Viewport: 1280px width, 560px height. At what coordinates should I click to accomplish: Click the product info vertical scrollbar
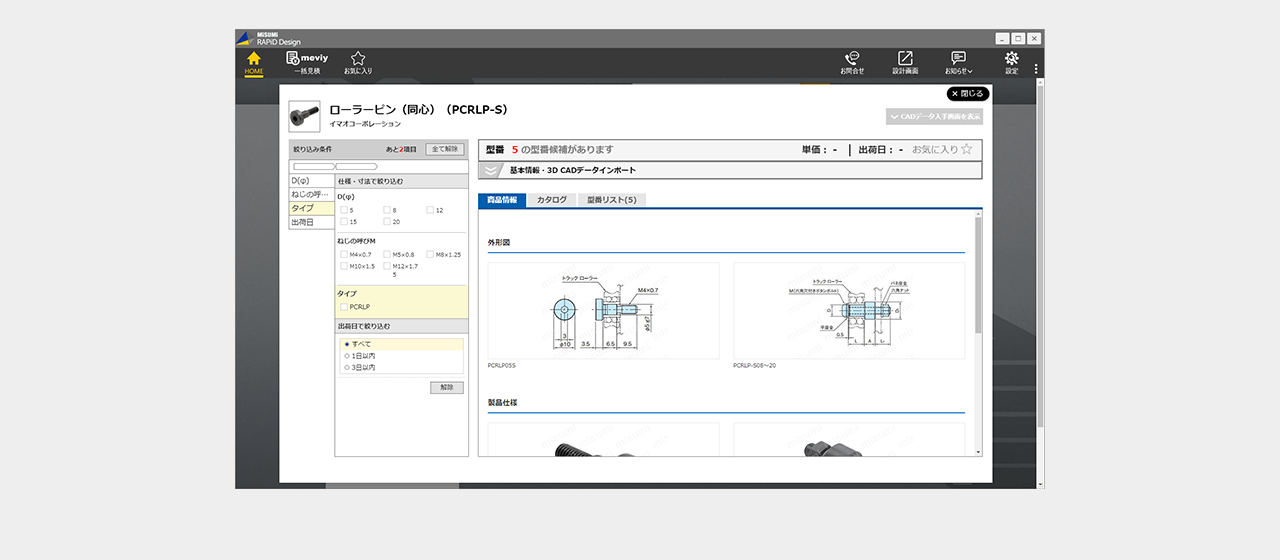click(978, 275)
